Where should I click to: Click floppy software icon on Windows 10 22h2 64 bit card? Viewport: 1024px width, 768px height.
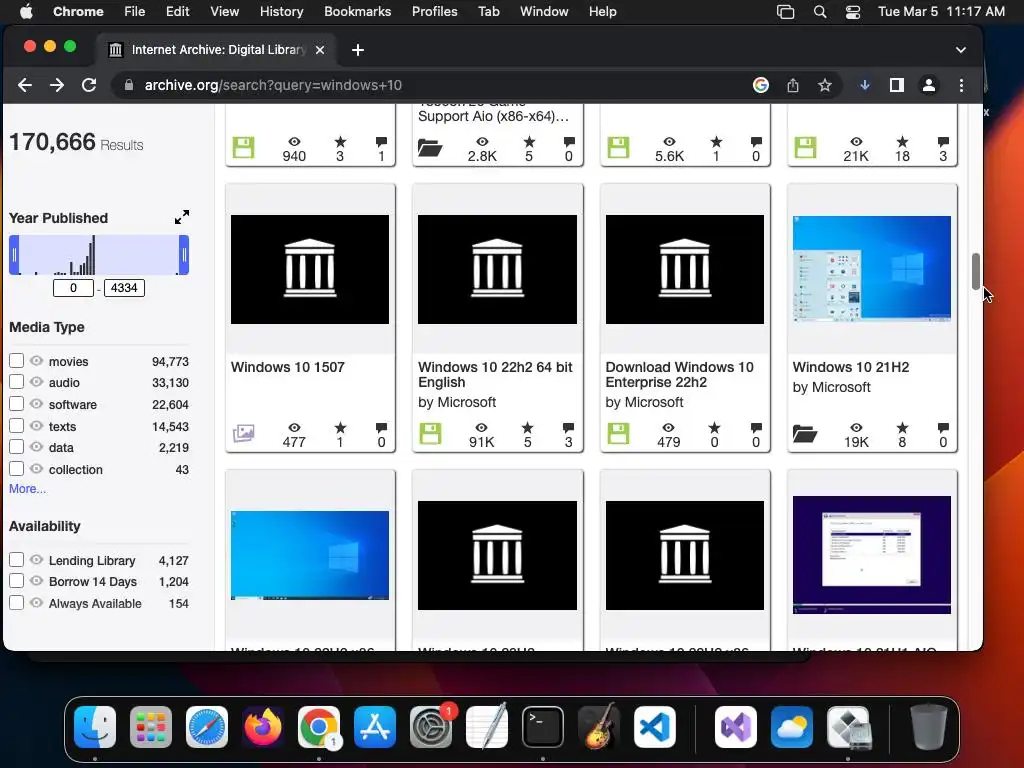pyautogui.click(x=430, y=434)
